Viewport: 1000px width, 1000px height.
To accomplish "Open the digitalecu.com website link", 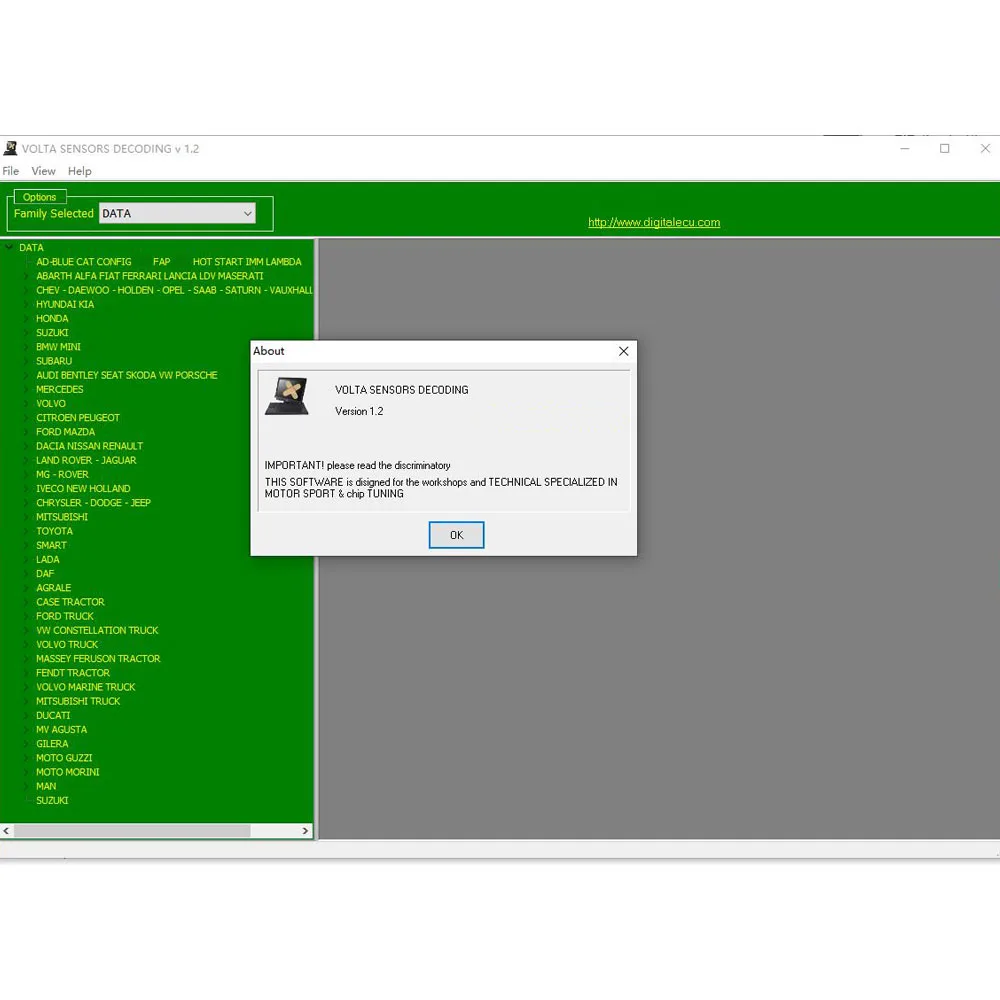I will 654,222.
